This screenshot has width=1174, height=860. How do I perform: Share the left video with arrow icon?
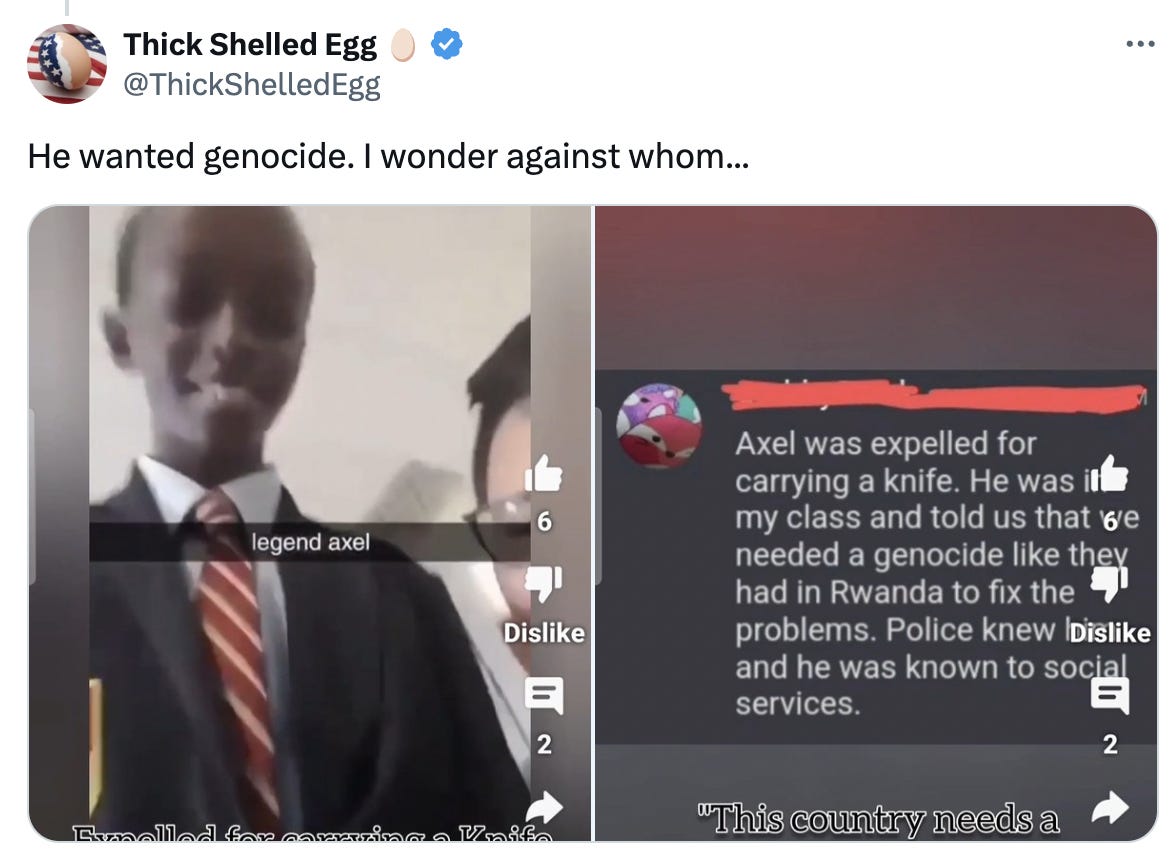[544, 807]
